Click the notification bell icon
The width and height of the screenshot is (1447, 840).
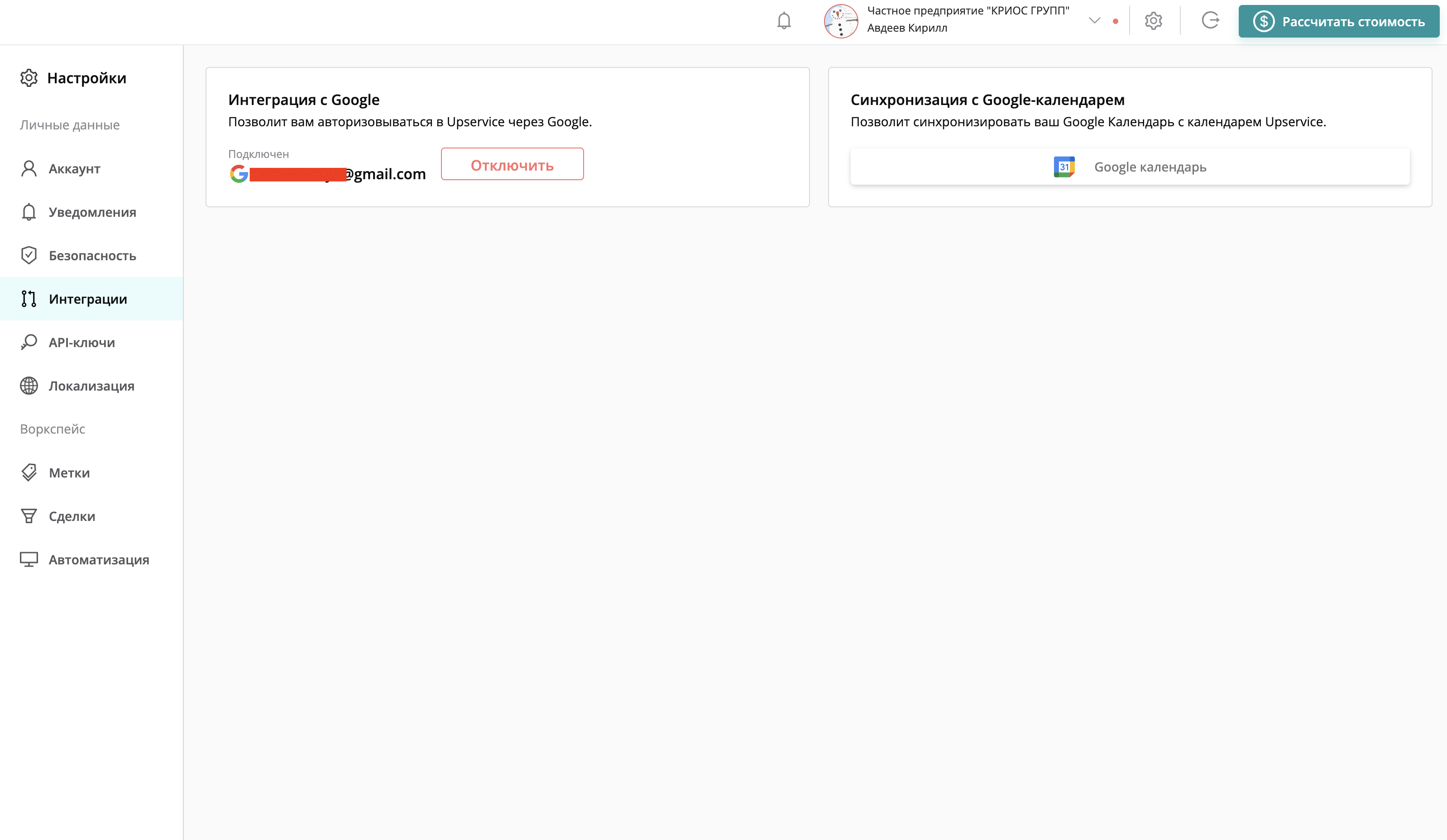(x=784, y=21)
